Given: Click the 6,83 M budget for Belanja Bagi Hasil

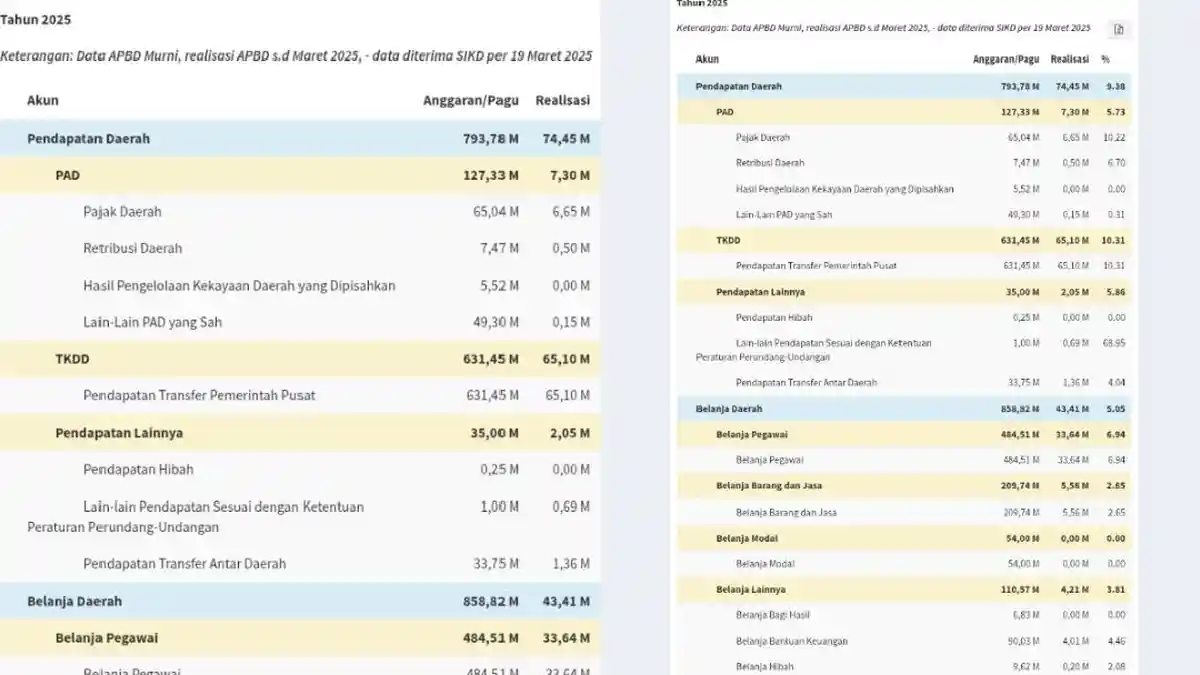Looking at the screenshot, I should [x=1027, y=615].
